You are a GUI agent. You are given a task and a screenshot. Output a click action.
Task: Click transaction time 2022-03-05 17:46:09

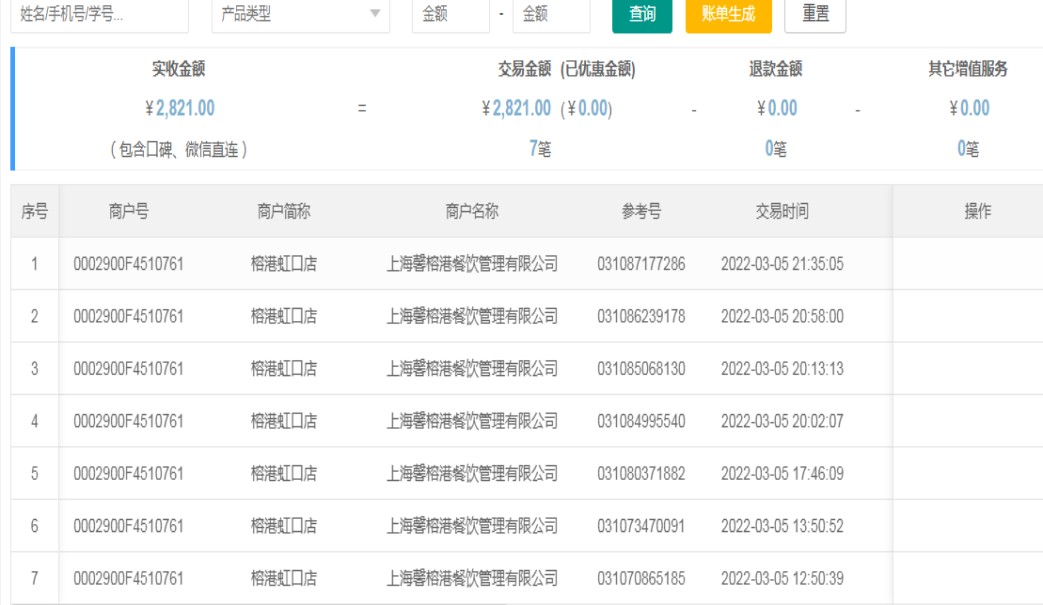pos(782,473)
